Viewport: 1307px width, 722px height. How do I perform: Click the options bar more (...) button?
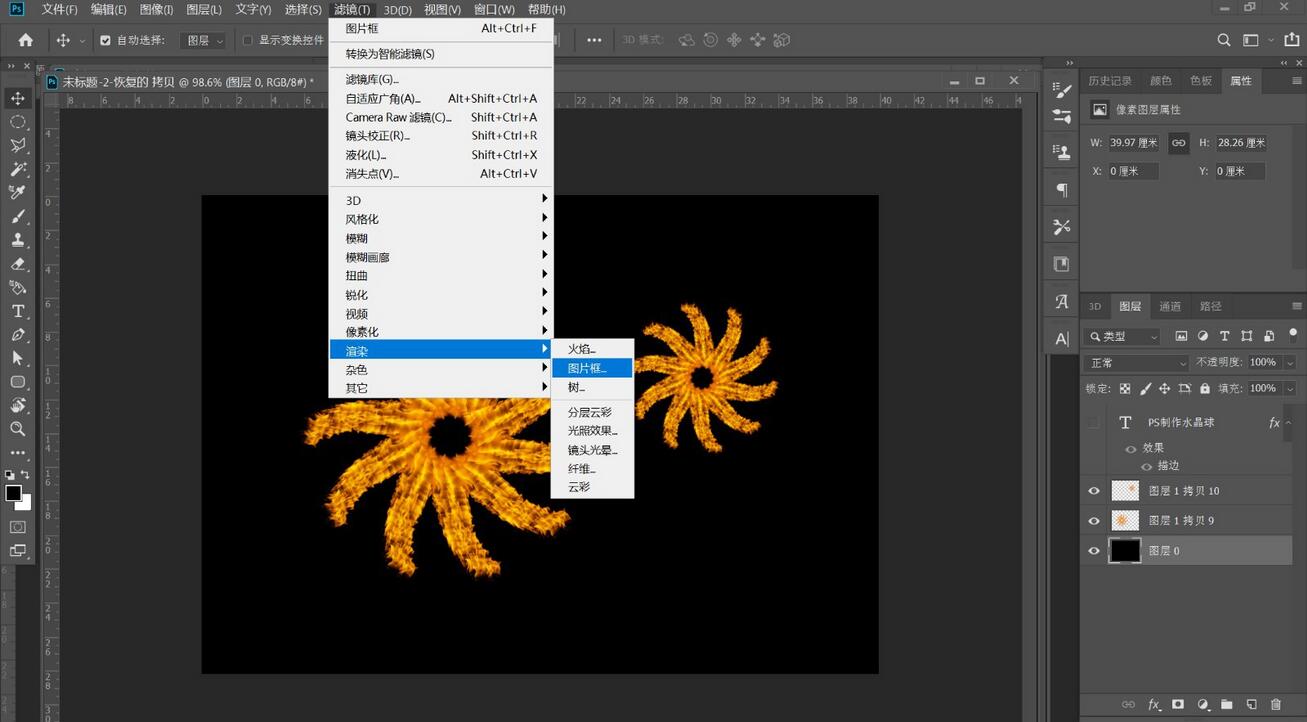tap(594, 41)
